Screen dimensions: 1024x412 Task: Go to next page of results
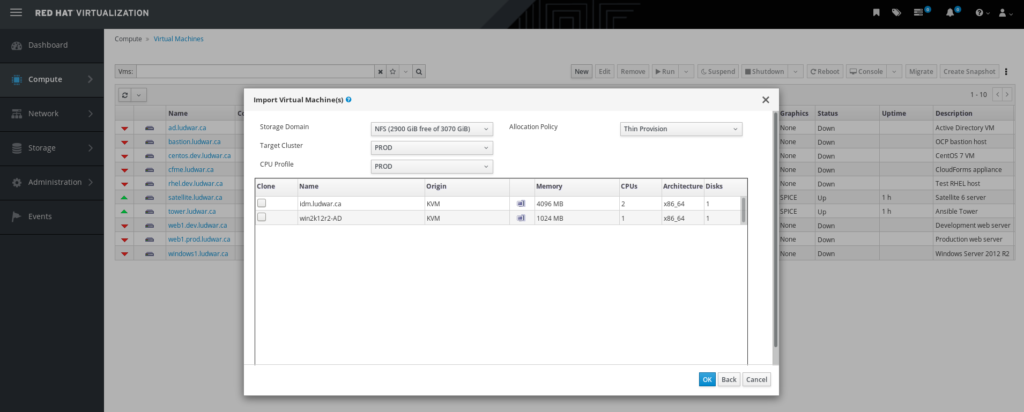1007,95
